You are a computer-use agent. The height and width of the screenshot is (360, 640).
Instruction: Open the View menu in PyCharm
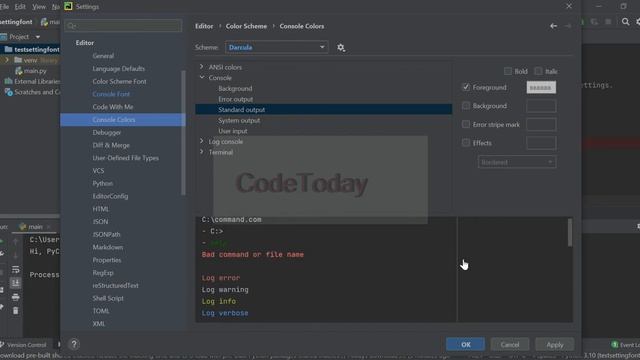(39, 7)
